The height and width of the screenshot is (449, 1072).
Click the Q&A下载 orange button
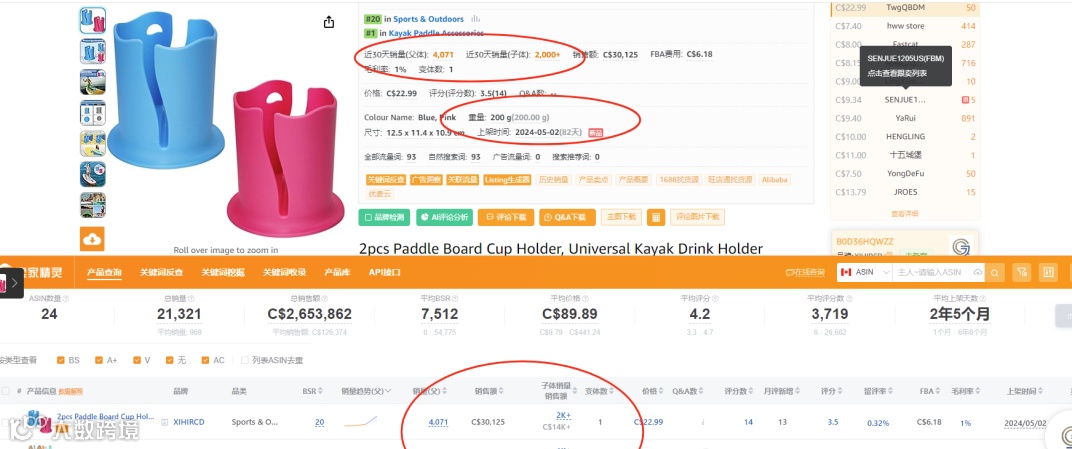tap(567, 217)
